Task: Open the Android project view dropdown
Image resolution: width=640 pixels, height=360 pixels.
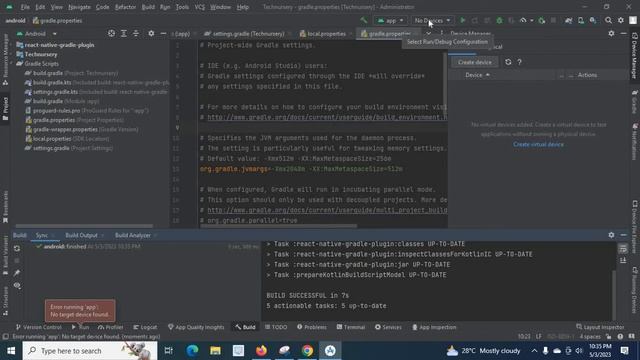Action: pyautogui.click(x=36, y=33)
